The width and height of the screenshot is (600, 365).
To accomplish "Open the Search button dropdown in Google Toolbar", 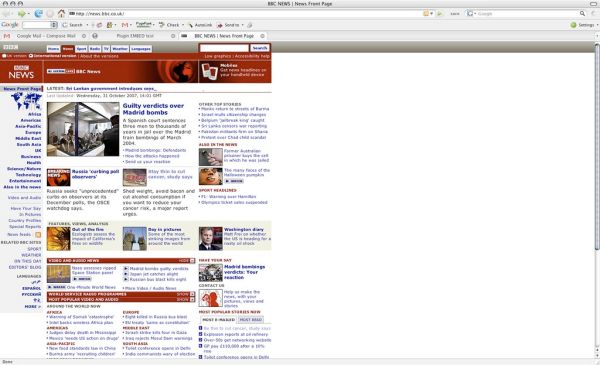I will click(87, 25).
